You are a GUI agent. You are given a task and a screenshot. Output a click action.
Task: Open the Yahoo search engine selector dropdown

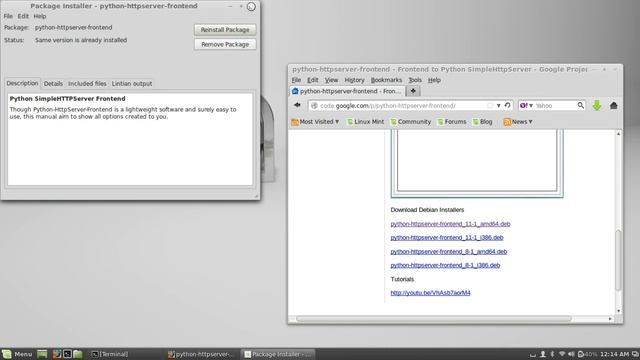[x=526, y=105]
